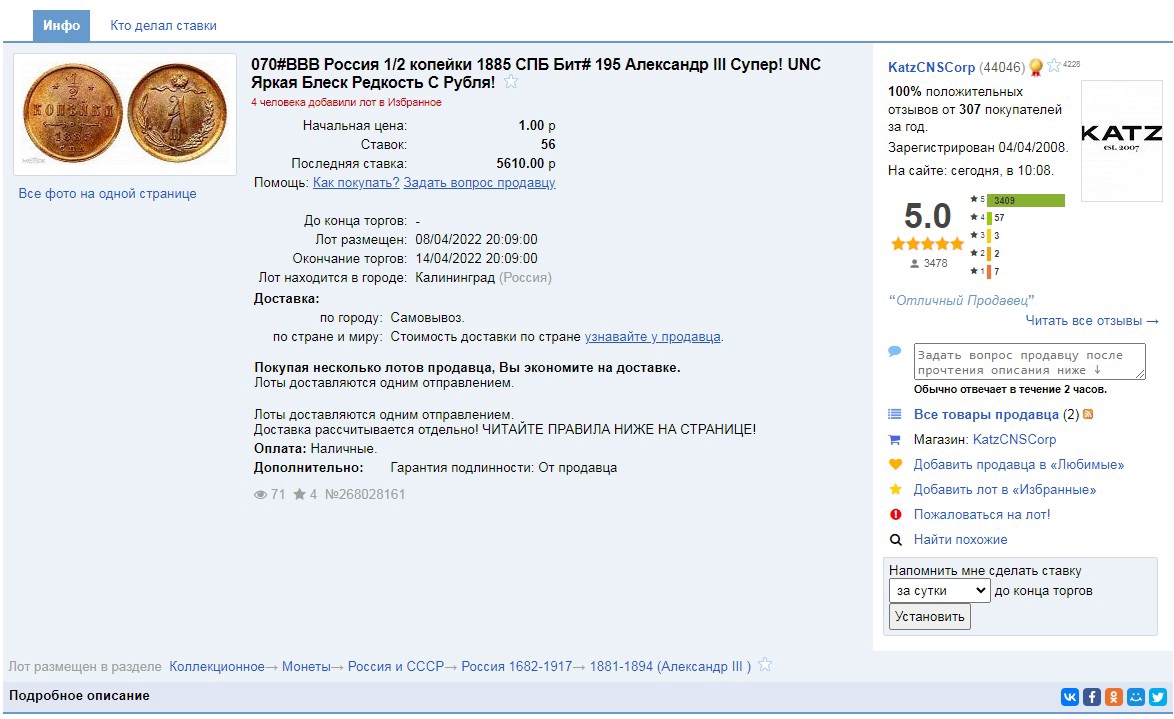Image resolution: width=1174 pixels, height=719 pixels.
Task: Share the lot on VK
Action: tap(1070, 697)
